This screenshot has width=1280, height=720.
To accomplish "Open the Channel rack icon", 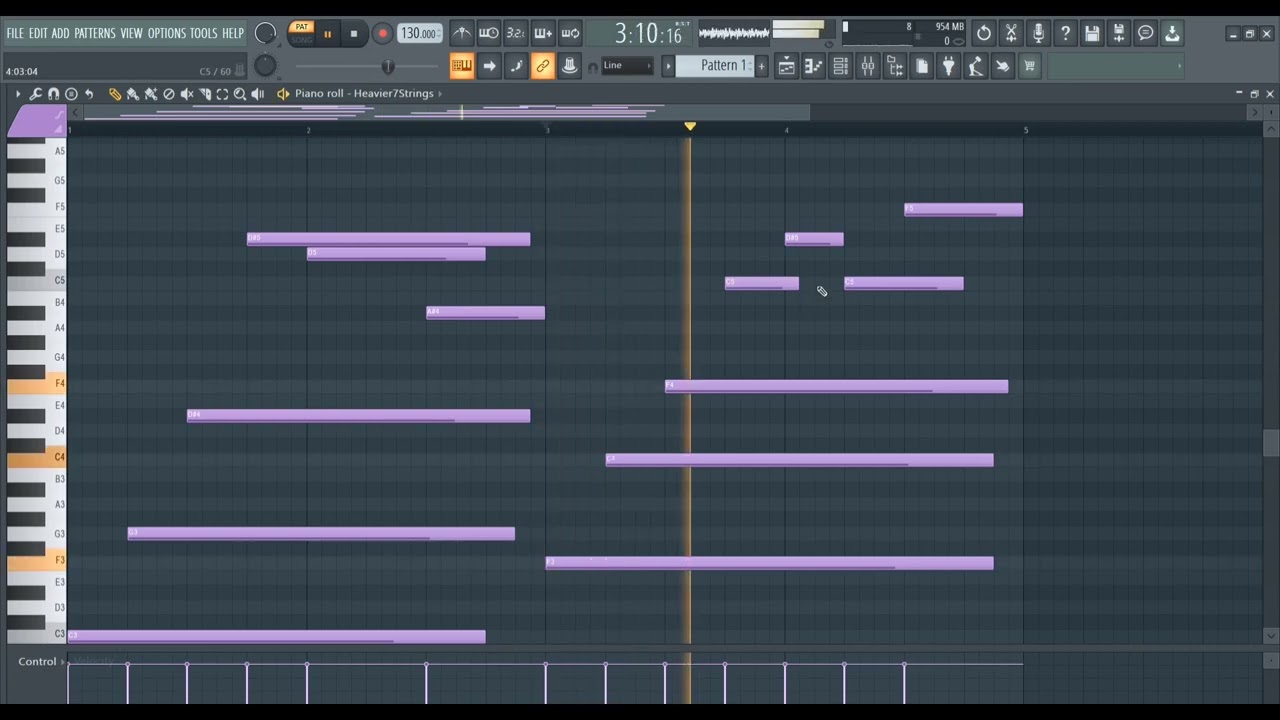I will (841, 66).
